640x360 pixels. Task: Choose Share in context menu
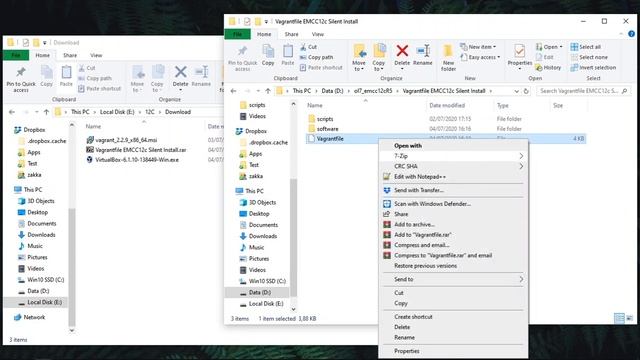point(453,214)
